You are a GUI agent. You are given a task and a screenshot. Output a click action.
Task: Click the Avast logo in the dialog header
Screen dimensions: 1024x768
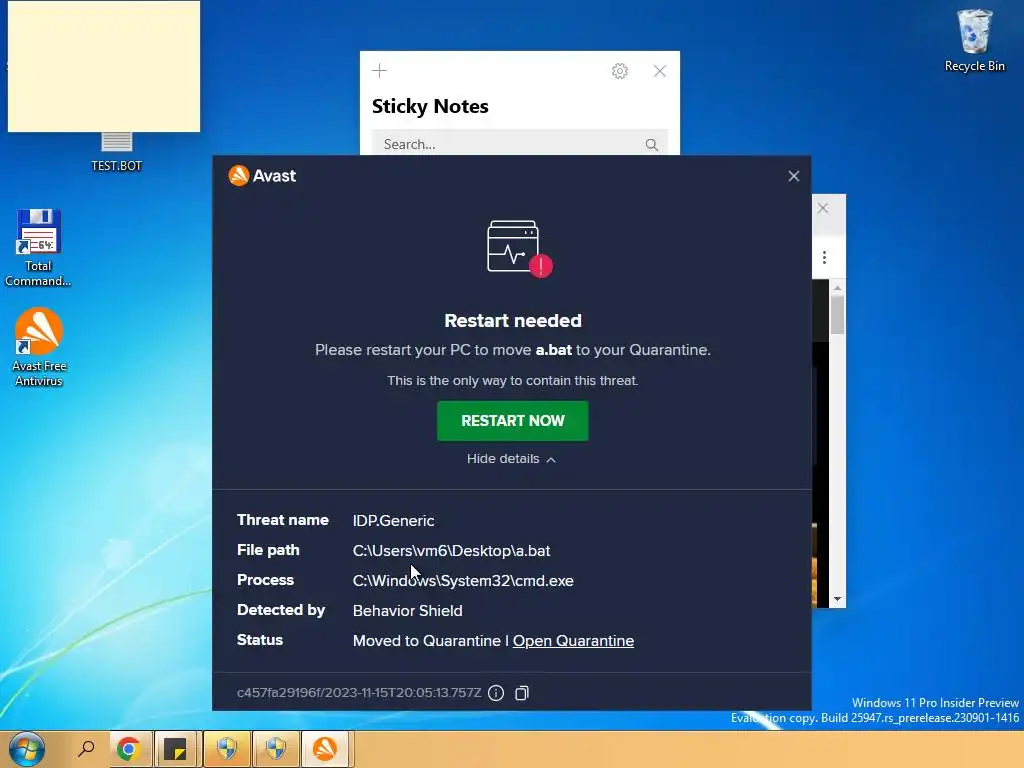click(x=262, y=176)
